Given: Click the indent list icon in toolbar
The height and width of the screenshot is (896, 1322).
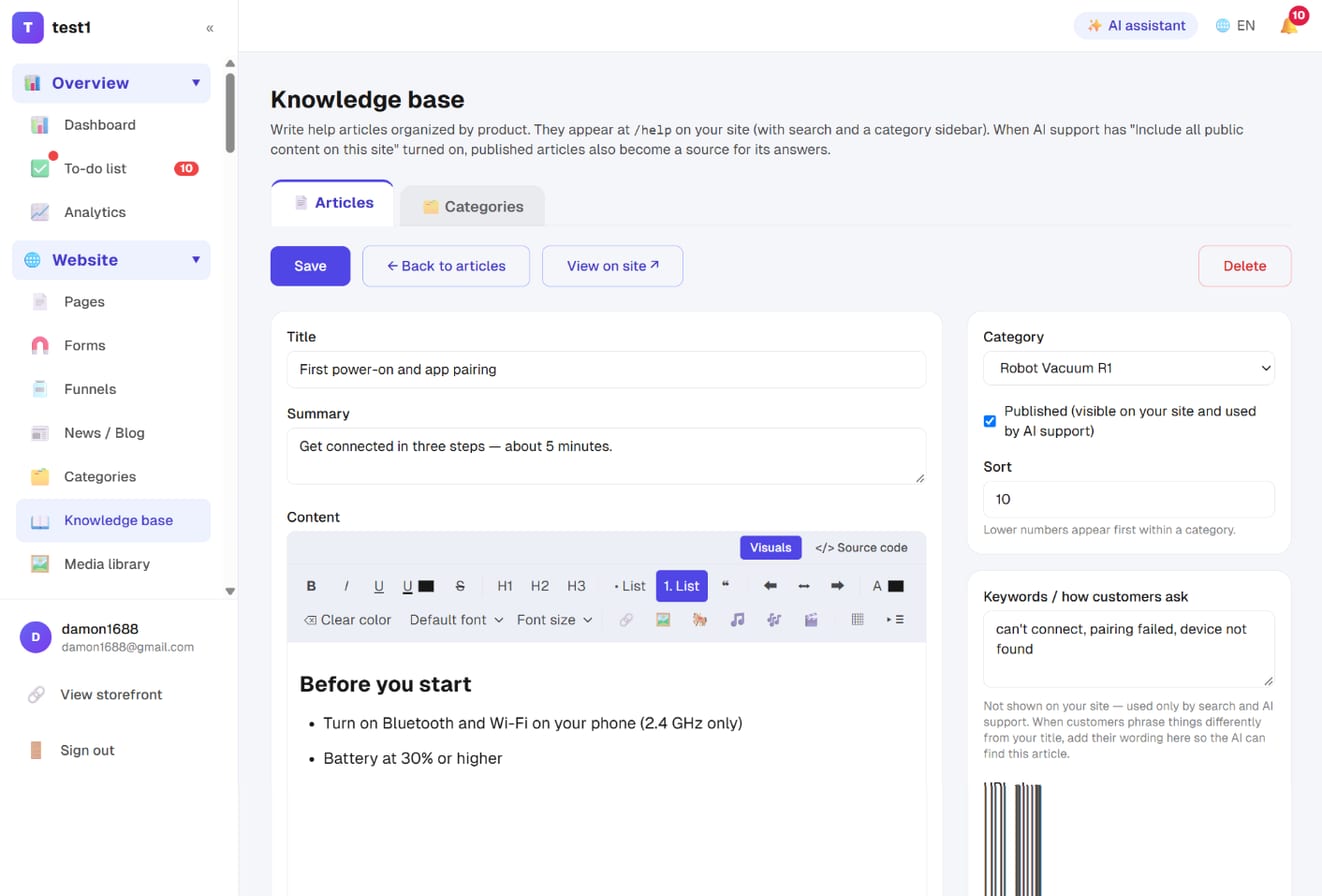Looking at the screenshot, I should (x=895, y=620).
